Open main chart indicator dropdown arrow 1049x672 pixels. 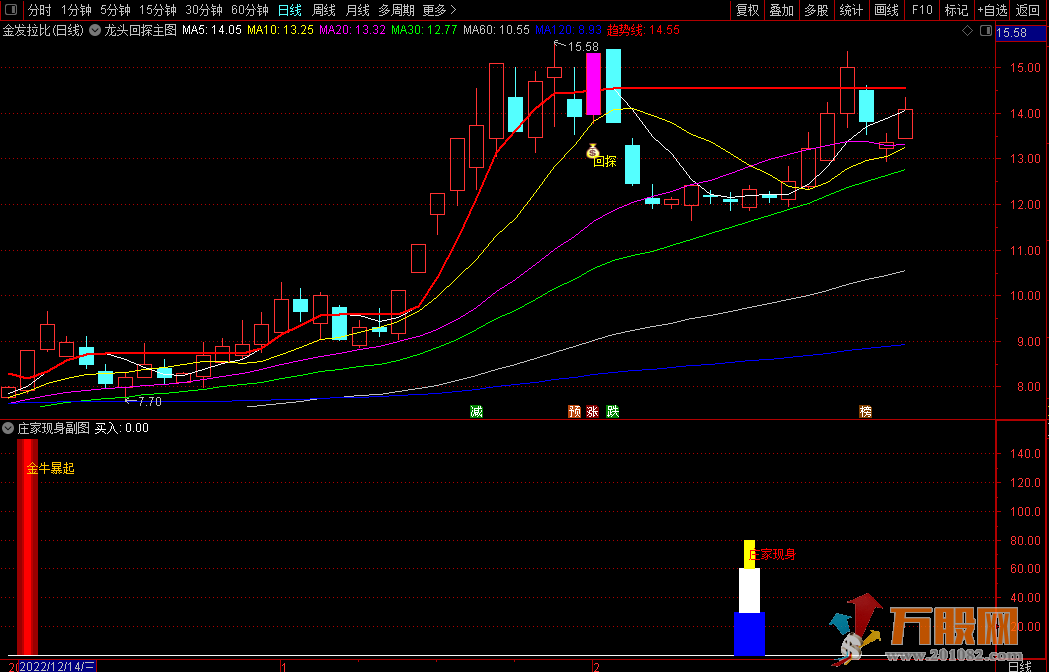click(x=95, y=30)
